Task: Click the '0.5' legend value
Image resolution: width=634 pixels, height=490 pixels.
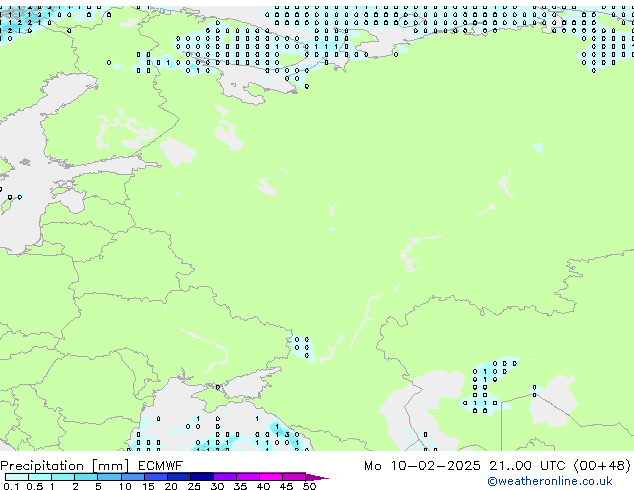Action: (35, 486)
